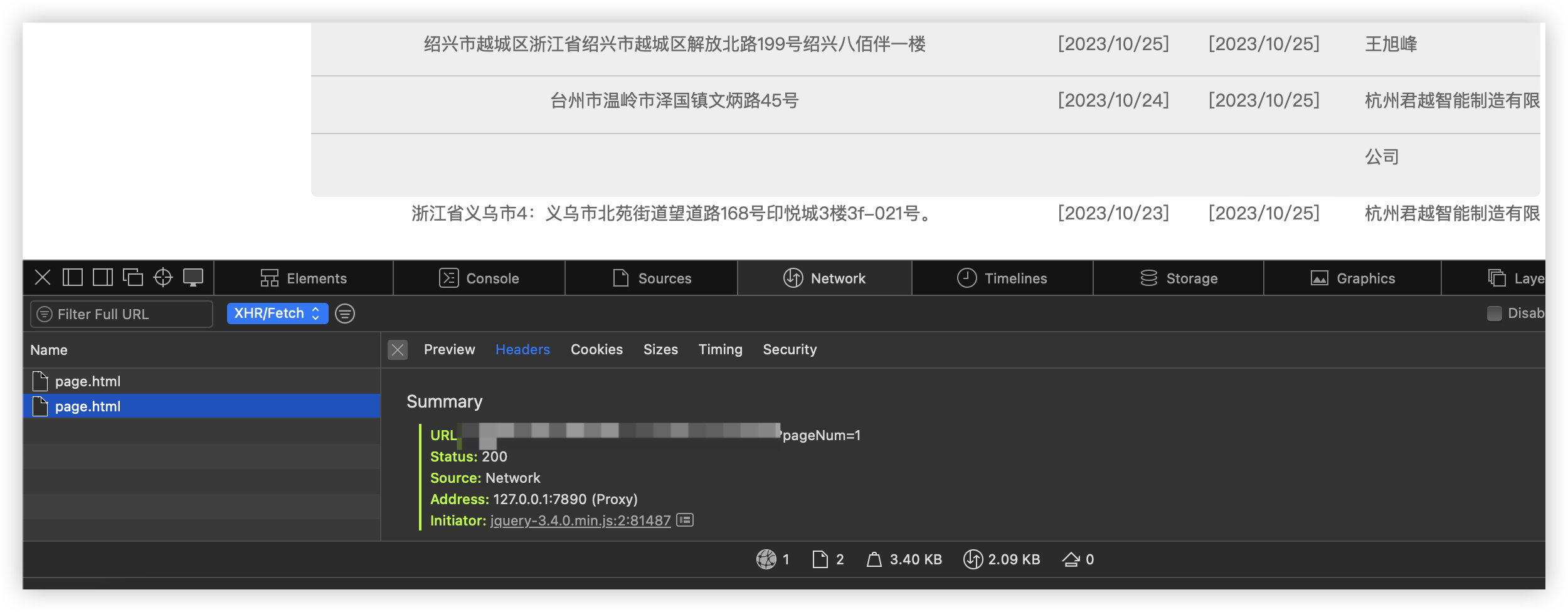Screen dimensions: 1568x612
Task: Enter device emulation mode via monitor icon
Action: 194,277
